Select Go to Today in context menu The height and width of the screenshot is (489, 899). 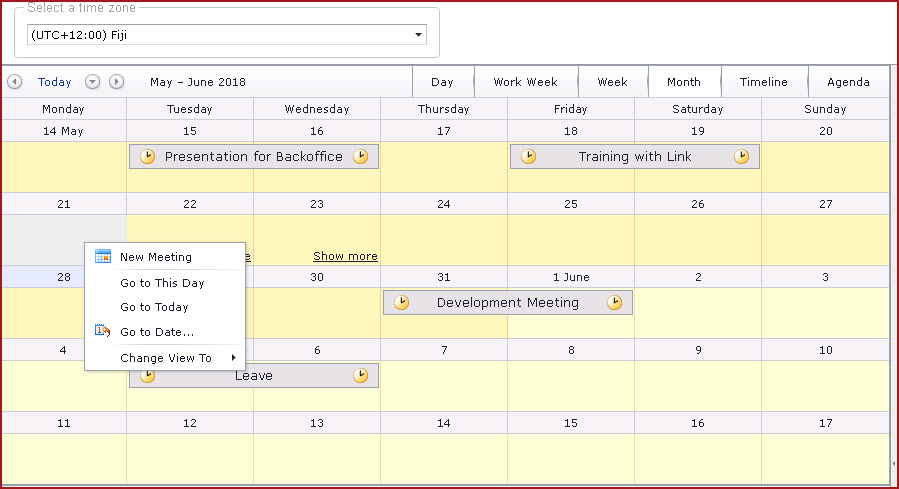pyautogui.click(x=154, y=307)
